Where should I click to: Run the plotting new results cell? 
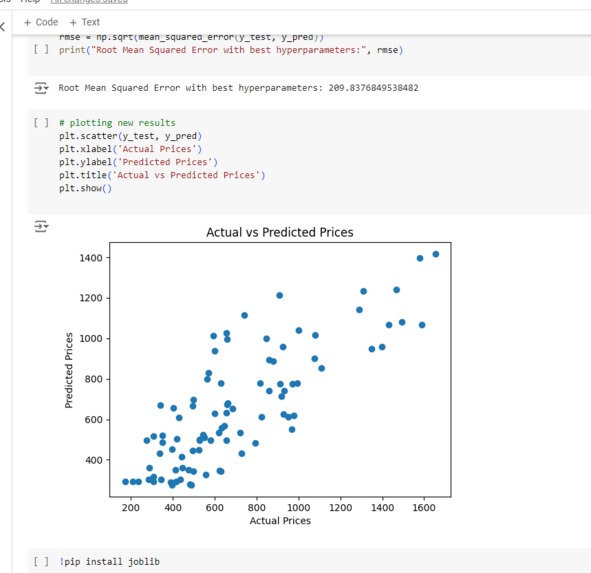click(41, 123)
